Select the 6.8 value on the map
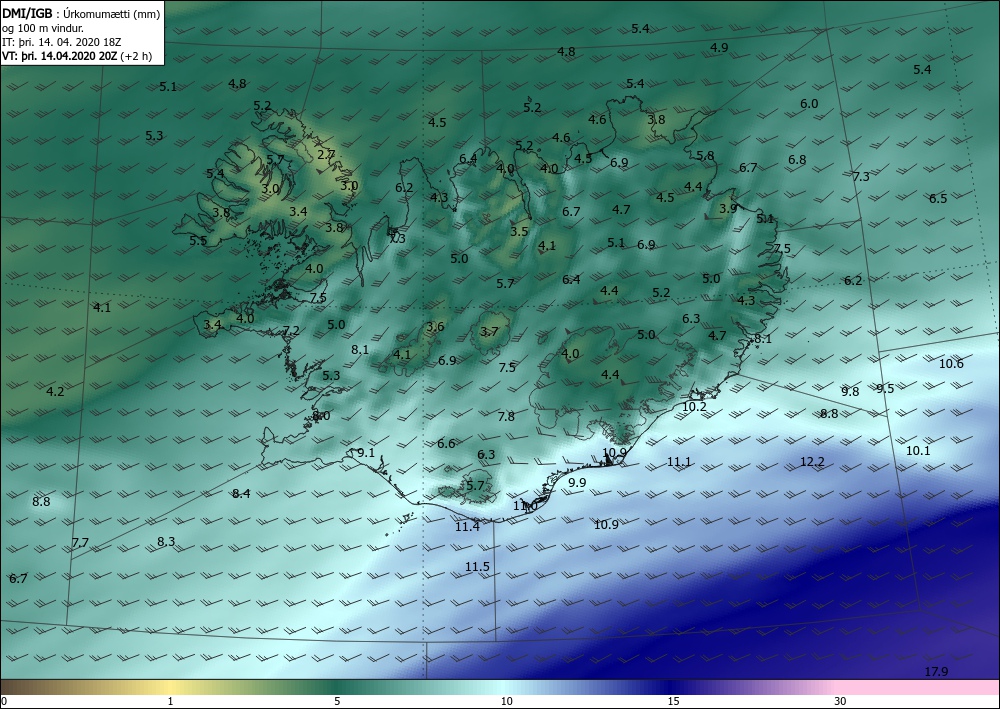 tap(797, 160)
